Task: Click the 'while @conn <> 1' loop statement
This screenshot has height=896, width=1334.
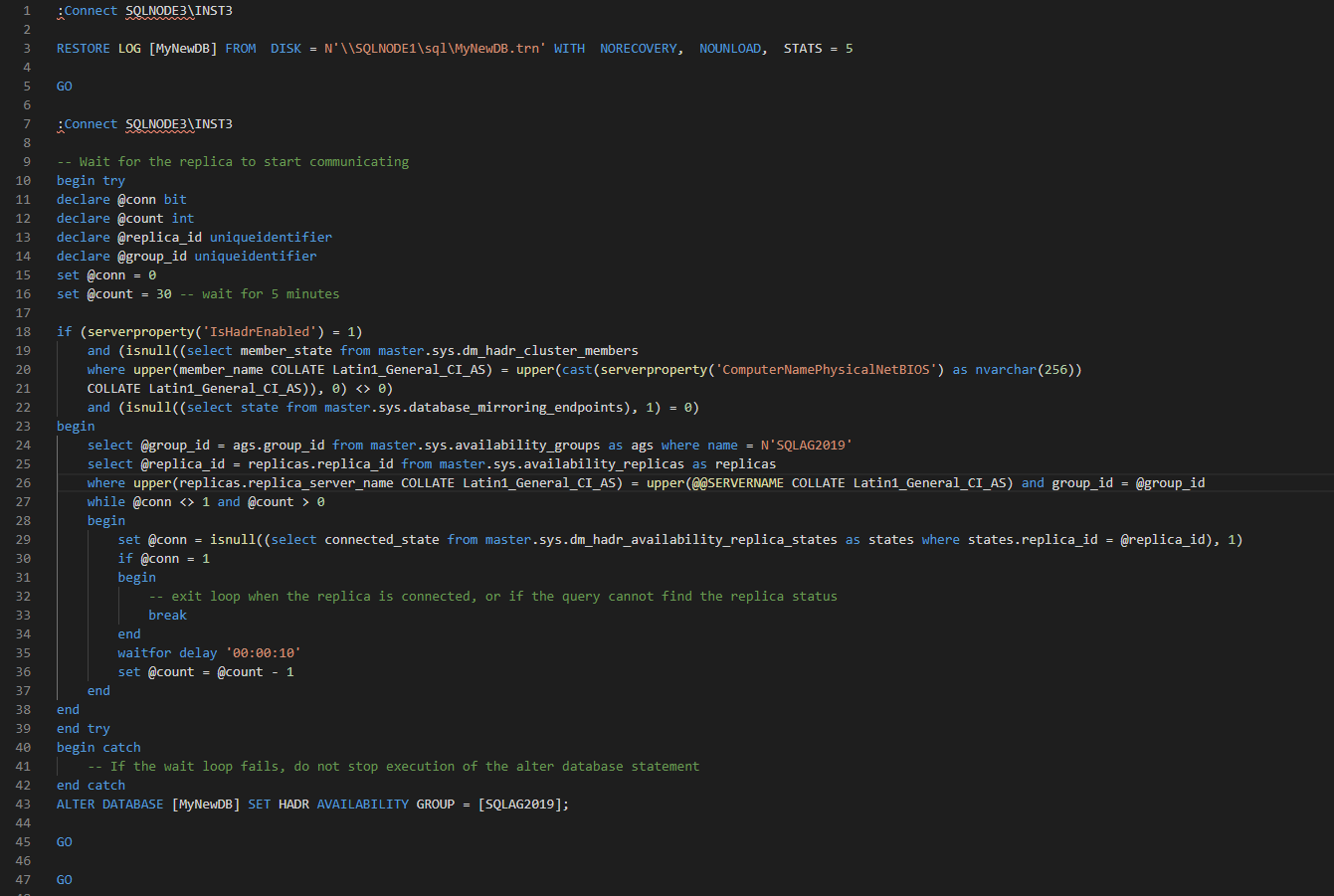Action: click(148, 501)
